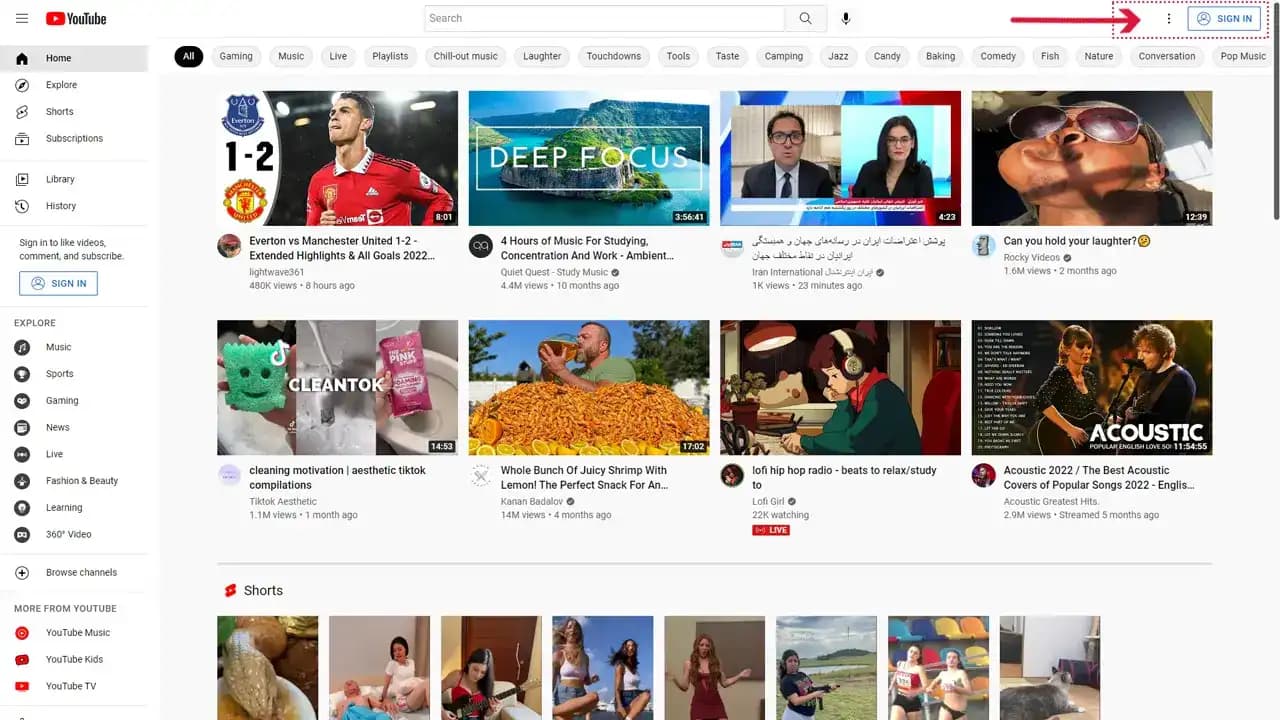Click the top-right SIGN IN button
This screenshot has width=1280, height=720.
point(1224,18)
